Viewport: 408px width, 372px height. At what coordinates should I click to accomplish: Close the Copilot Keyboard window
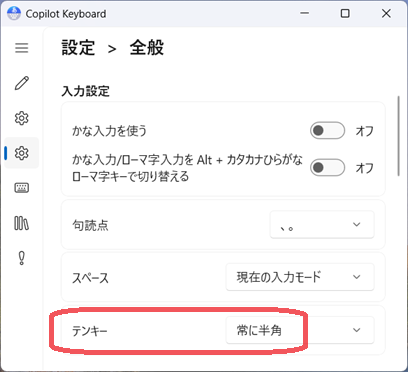386,14
